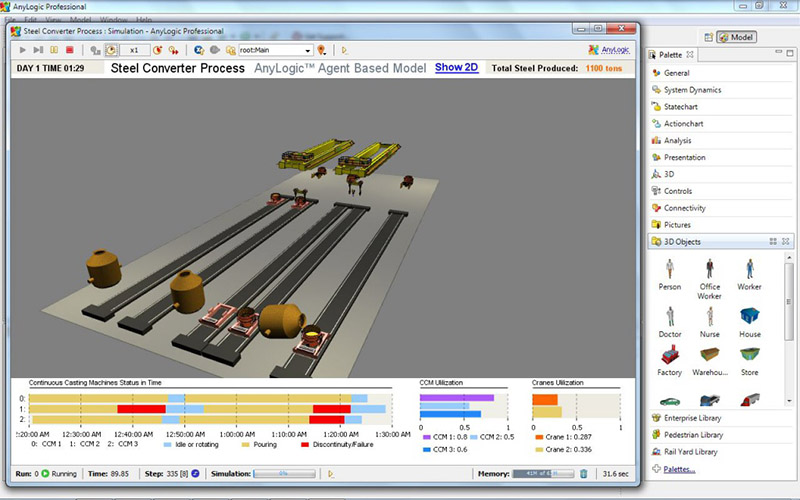Click the purple CCM 1 legend swatch
The height and width of the screenshot is (500, 800).
coord(427,437)
